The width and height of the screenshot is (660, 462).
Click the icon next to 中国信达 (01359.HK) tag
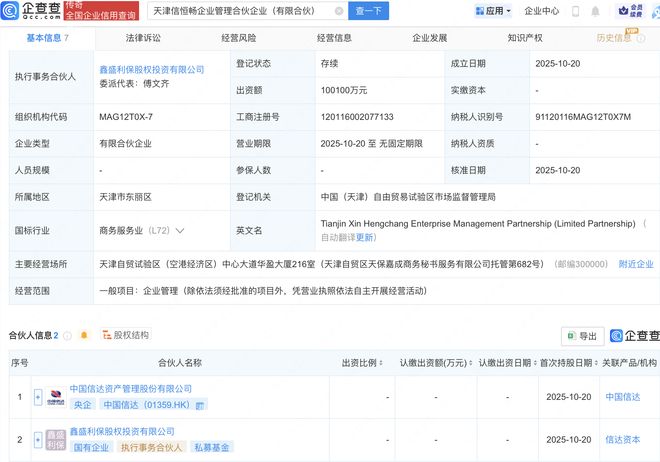coord(200,405)
